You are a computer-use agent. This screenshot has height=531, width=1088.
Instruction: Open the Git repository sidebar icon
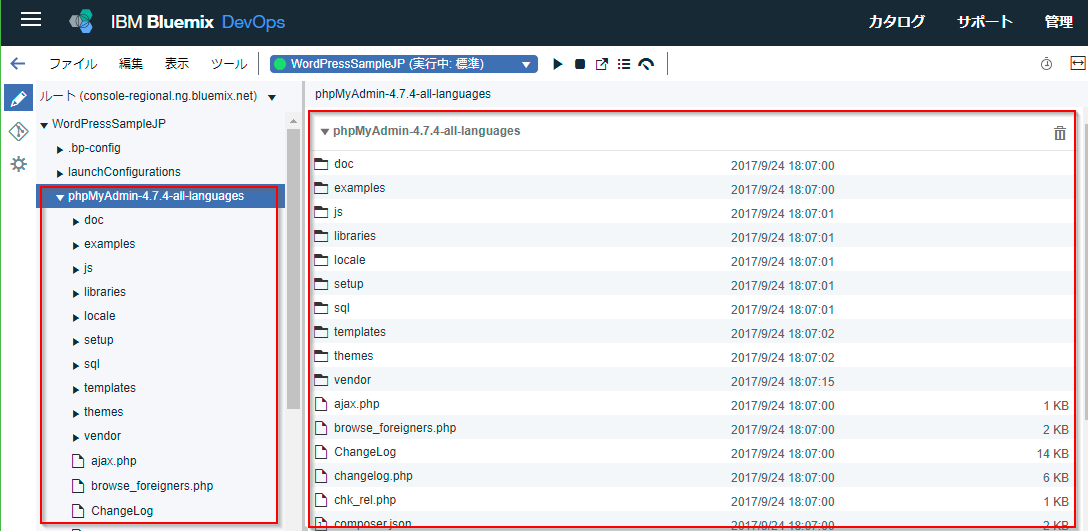[x=19, y=131]
